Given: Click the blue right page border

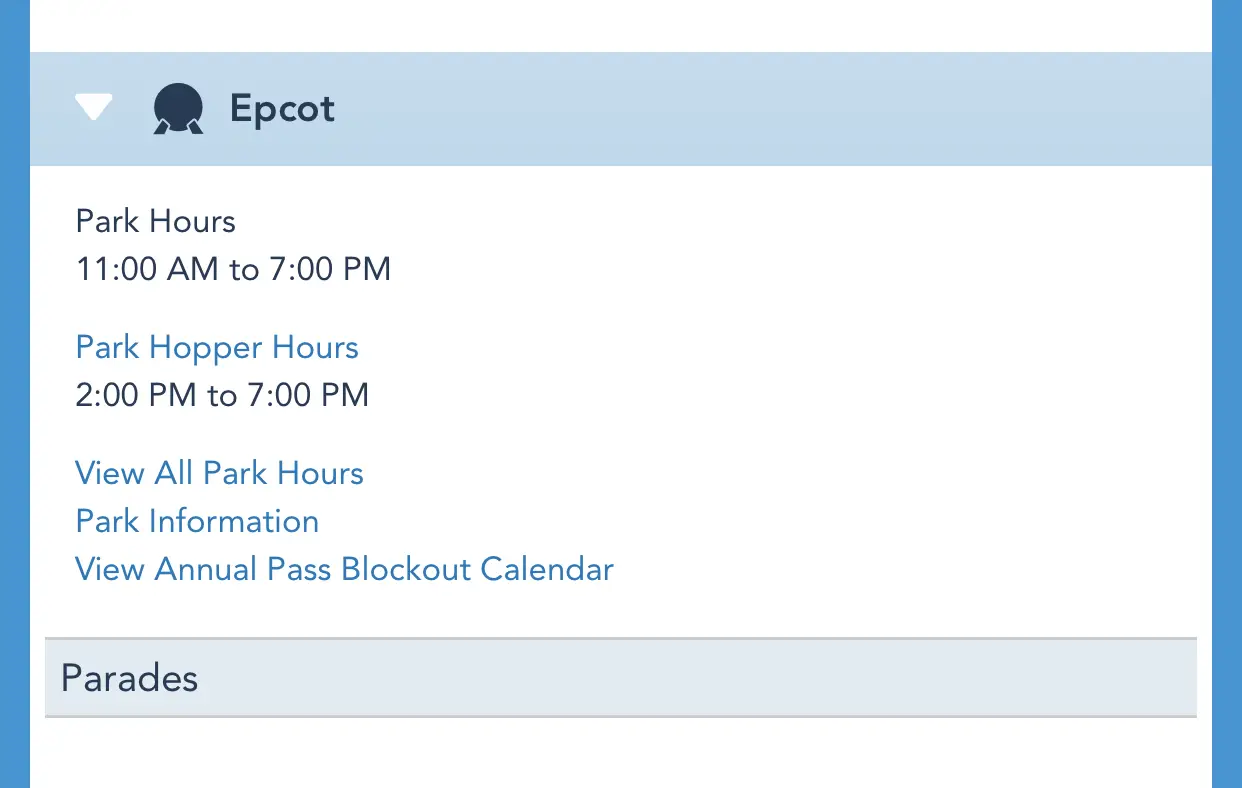Looking at the screenshot, I should click(x=1227, y=400).
